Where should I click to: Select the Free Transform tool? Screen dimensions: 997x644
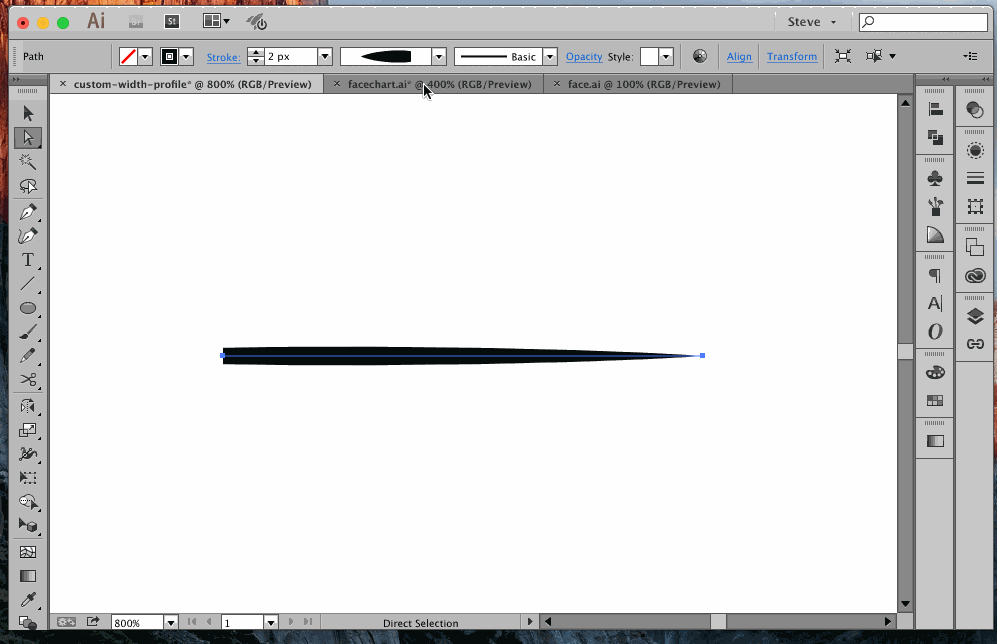pos(28,478)
